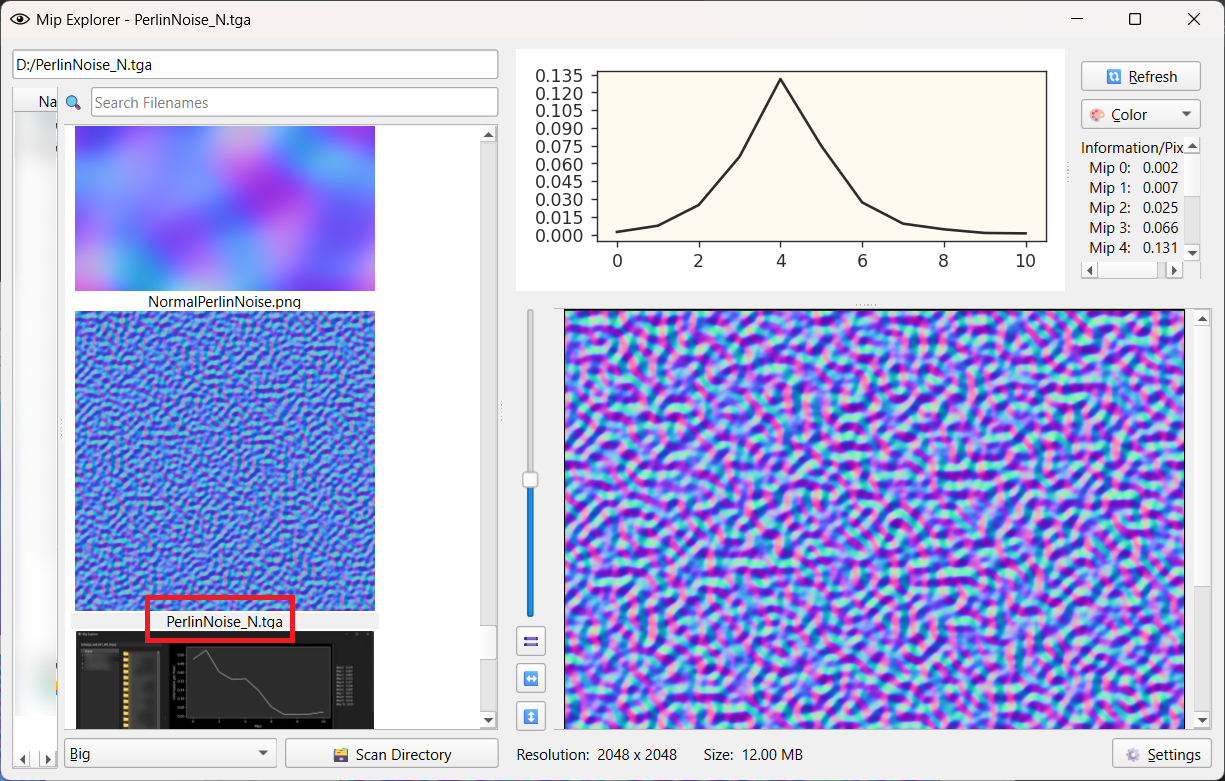Screen dimensions: 1225x781
Task: Select the NormalPerlinNoise.png thumbnail
Action: pyautogui.click(x=224, y=208)
